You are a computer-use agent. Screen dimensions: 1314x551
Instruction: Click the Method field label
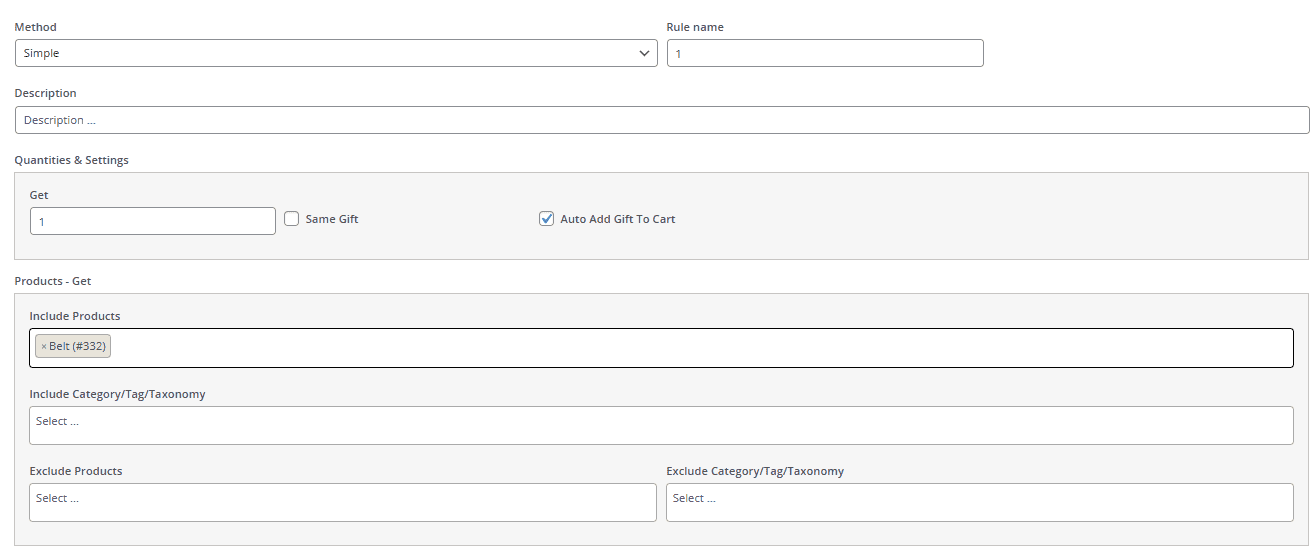35,27
